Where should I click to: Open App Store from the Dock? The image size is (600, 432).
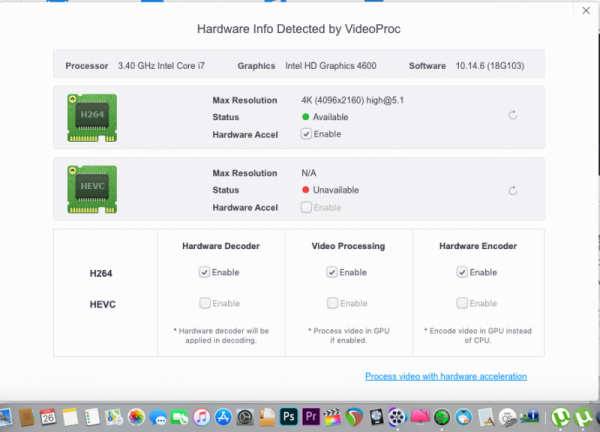(223, 417)
